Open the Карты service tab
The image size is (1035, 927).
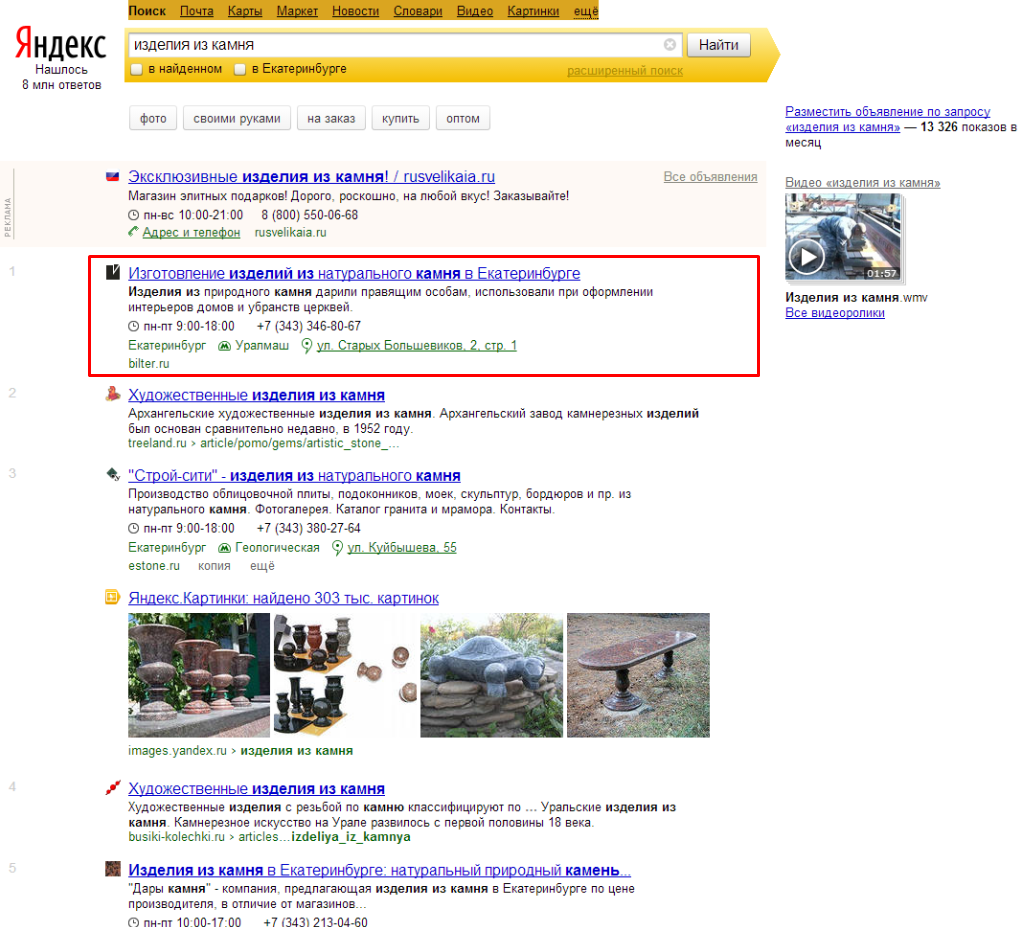tap(245, 11)
